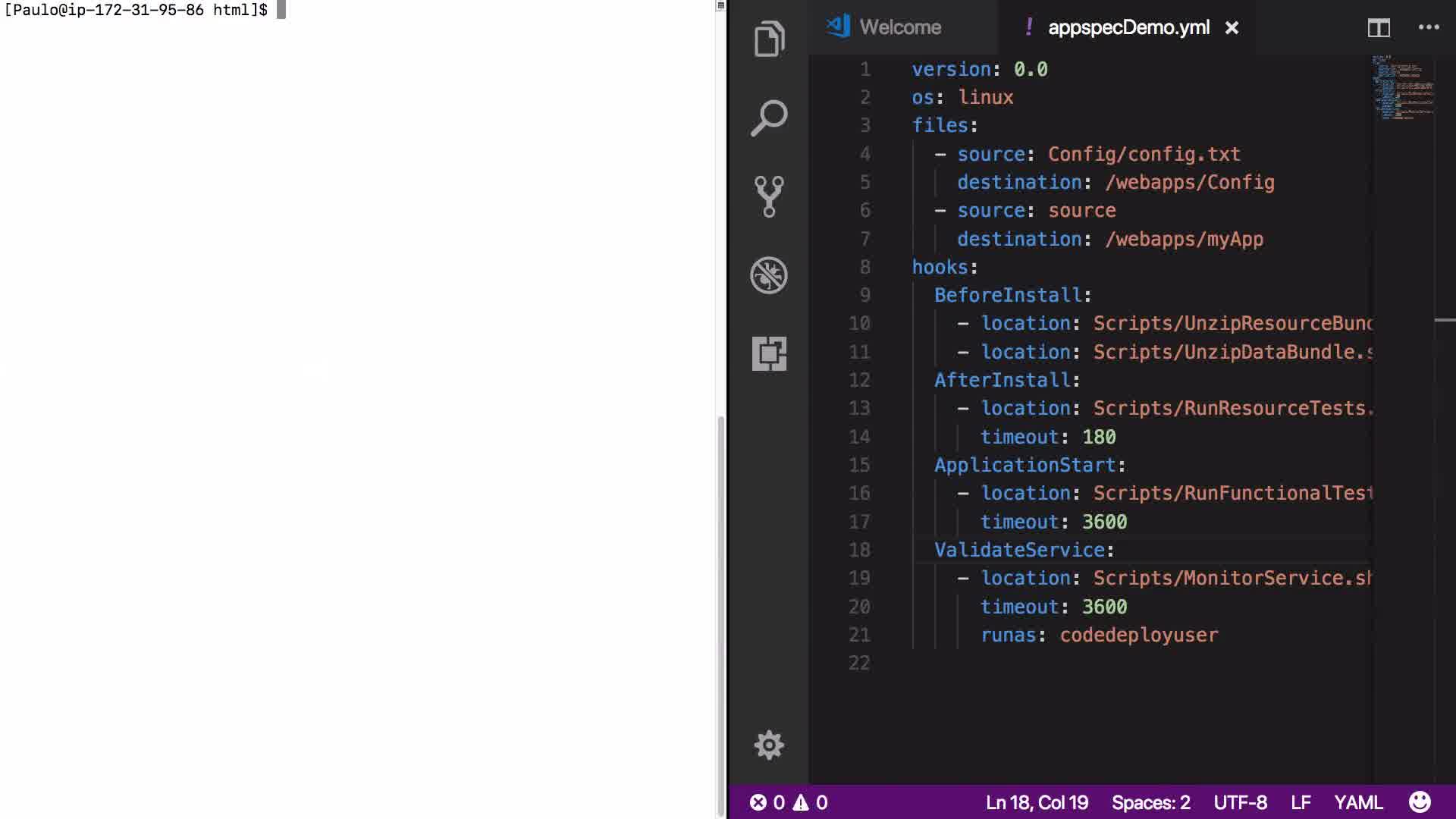Select the appspecDemo.yml tab
Screen dimensions: 1456x819
[1128, 28]
